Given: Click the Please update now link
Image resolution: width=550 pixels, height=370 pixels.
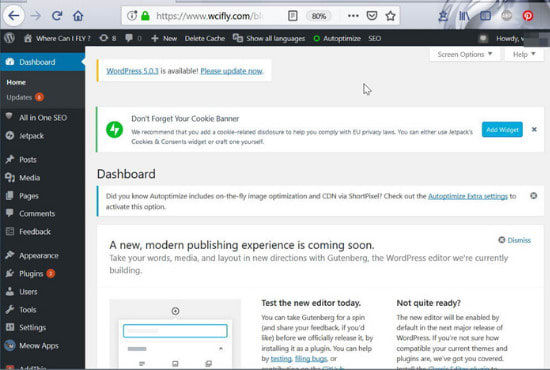Looking at the screenshot, I should [x=232, y=71].
